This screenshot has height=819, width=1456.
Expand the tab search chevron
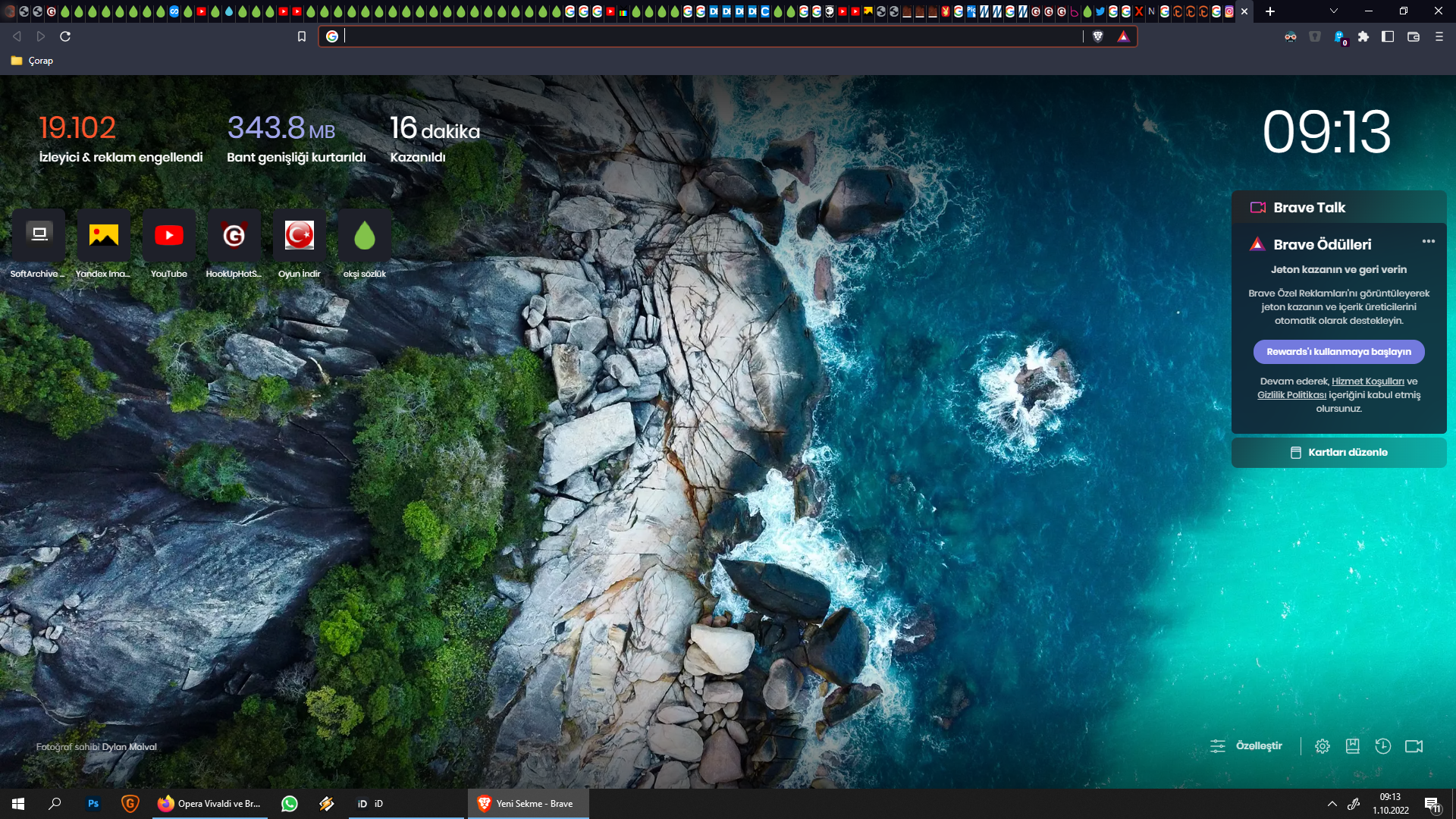(x=1333, y=11)
